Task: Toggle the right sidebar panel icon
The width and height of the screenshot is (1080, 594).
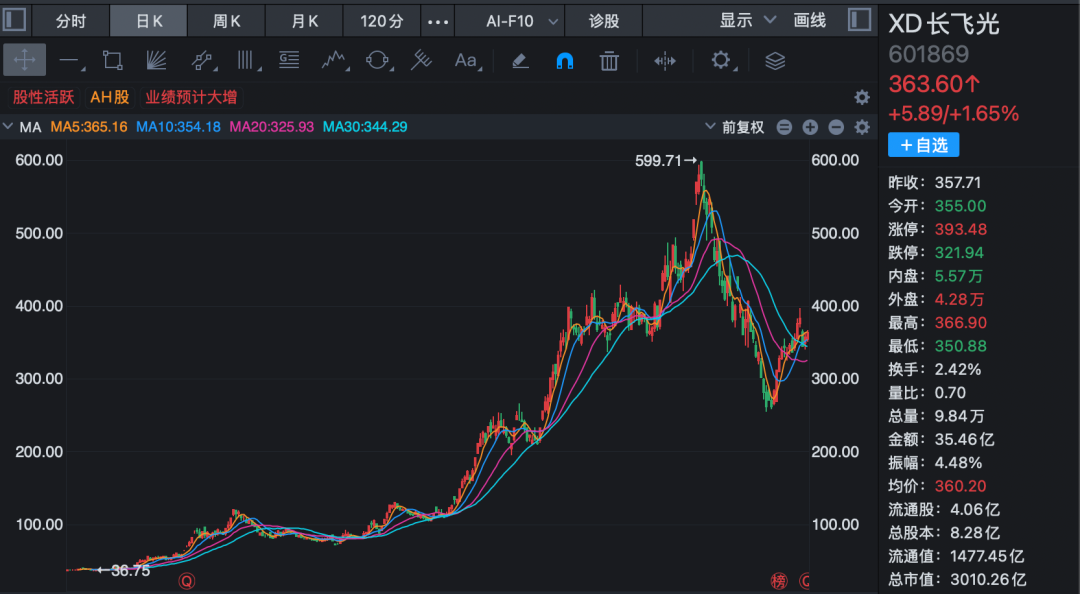Action: [x=859, y=19]
